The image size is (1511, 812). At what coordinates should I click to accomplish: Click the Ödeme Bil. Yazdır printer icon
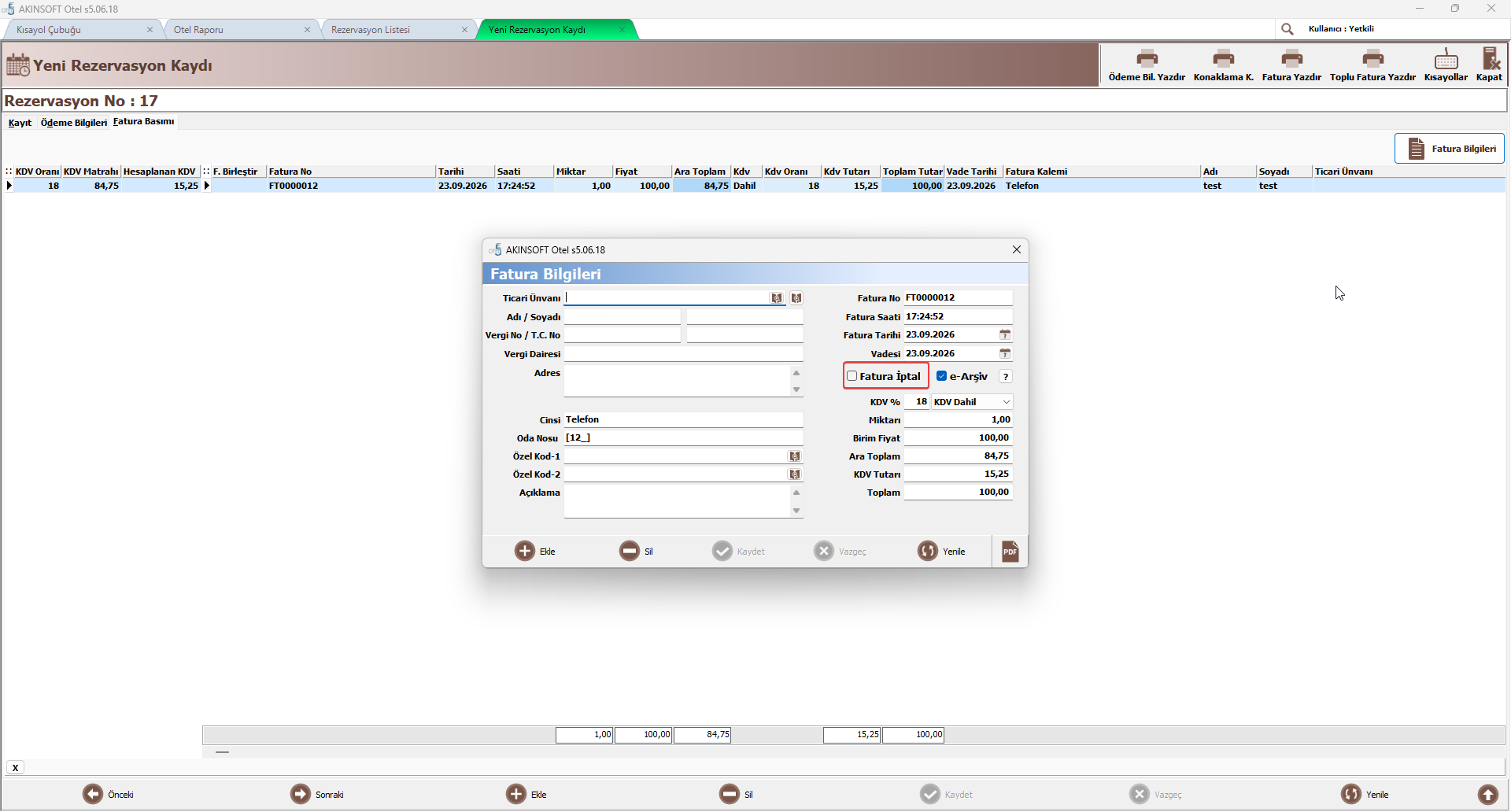coord(1147,58)
